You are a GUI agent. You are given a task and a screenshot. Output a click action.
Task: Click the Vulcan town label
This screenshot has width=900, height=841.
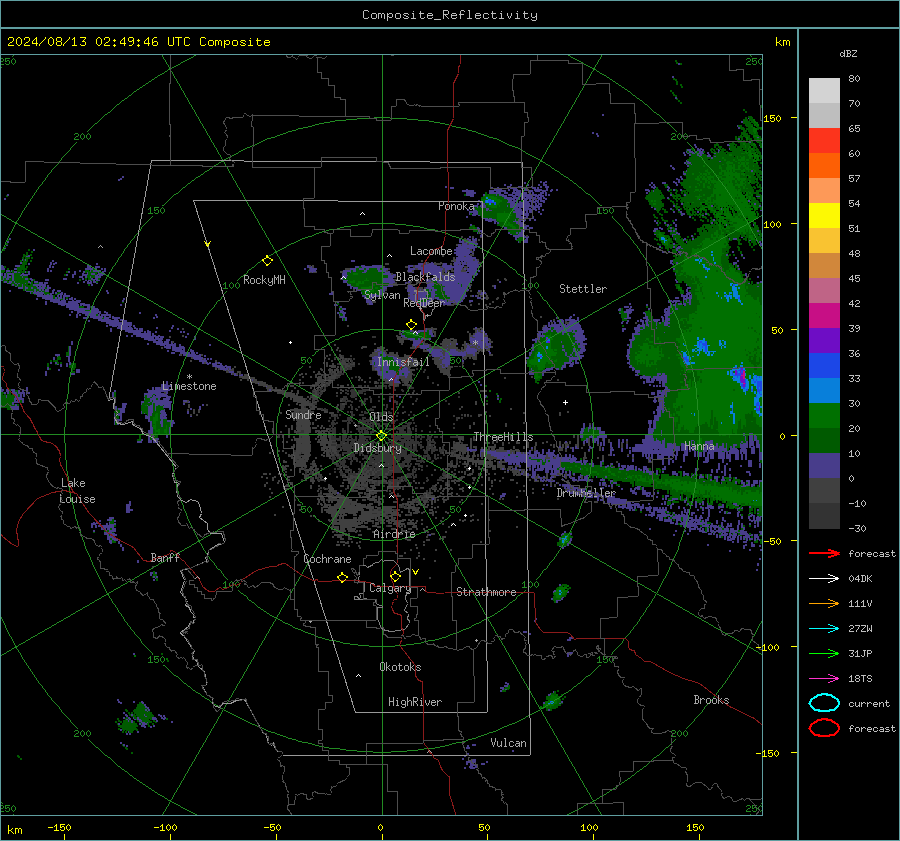[x=508, y=743]
